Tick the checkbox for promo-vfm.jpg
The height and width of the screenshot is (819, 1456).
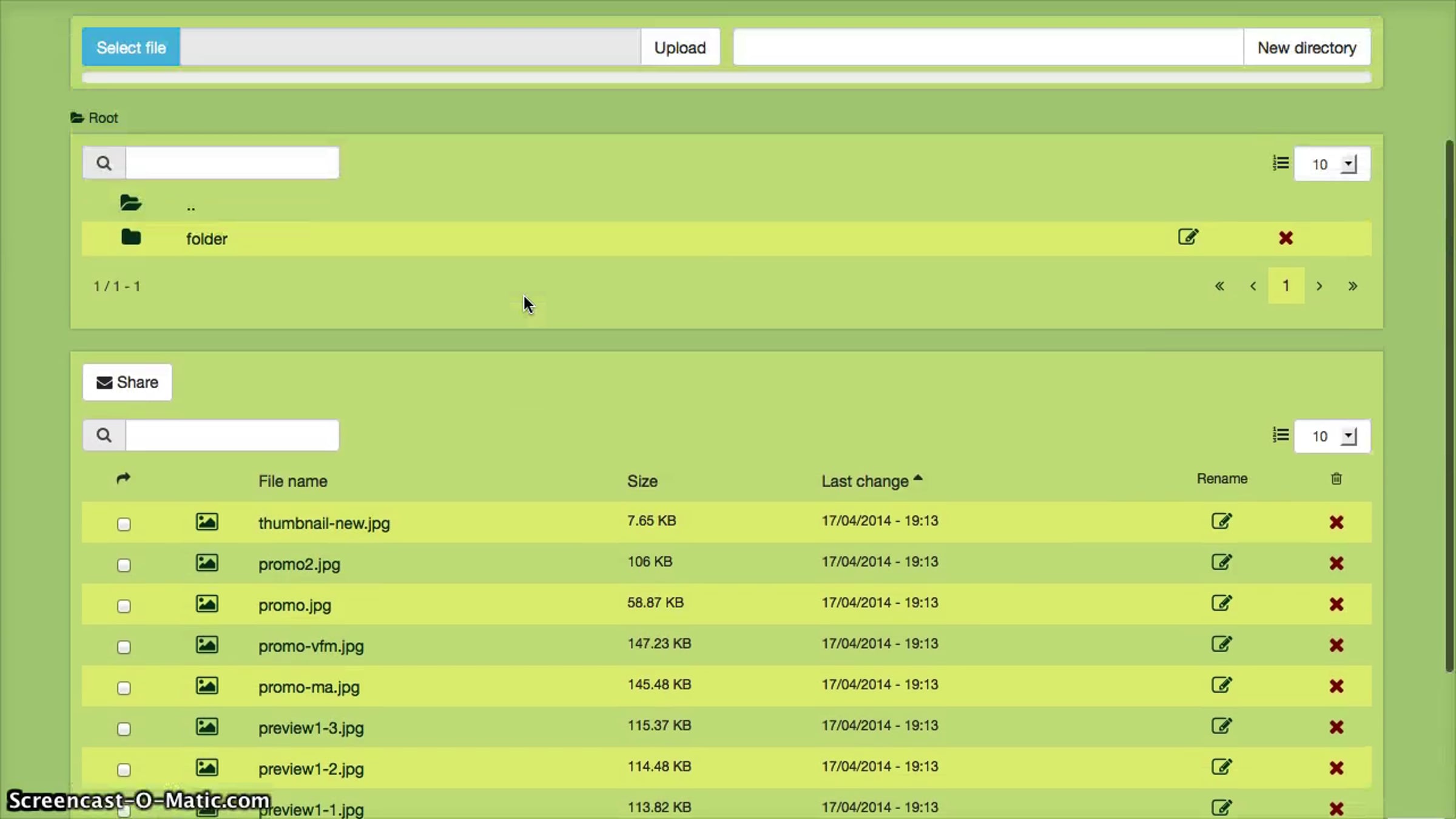[124, 647]
